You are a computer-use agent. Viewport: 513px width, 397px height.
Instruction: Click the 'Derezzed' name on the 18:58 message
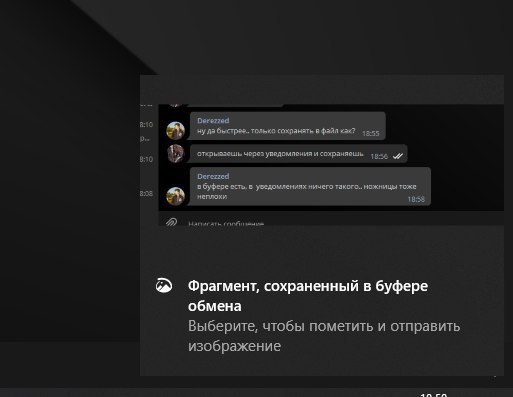pos(213,176)
